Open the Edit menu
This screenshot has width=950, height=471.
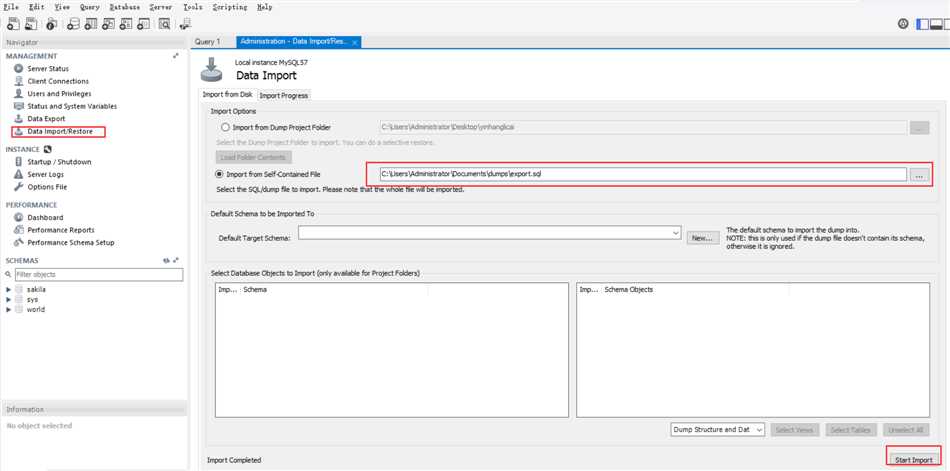36,7
